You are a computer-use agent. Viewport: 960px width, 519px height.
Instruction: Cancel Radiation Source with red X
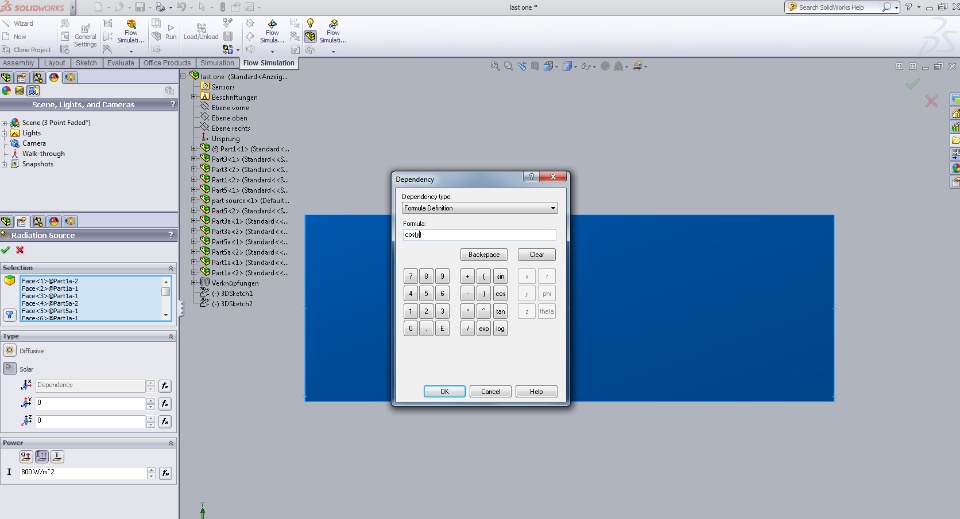20,250
